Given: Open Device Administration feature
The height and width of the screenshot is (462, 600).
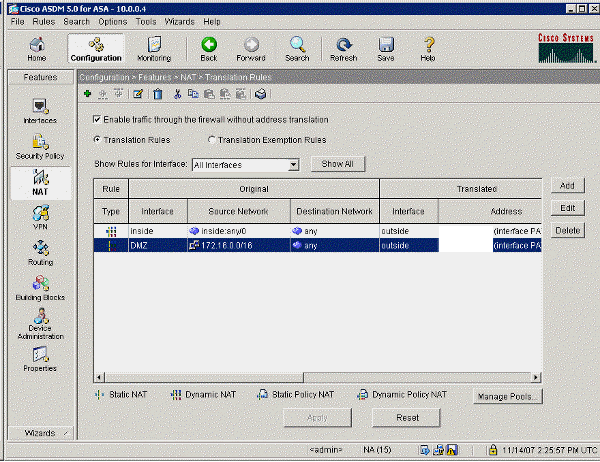Looking at the screenshot, I should [x=41, y=324].
